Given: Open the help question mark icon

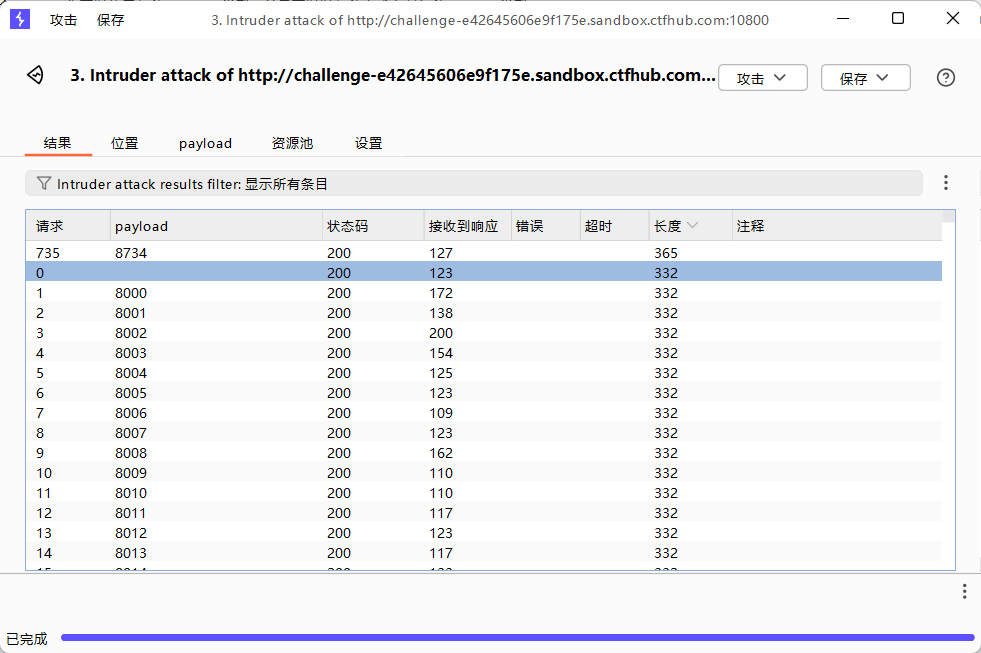Looking at the screenshot, I should pyautogui.click(x=945, y=78).
